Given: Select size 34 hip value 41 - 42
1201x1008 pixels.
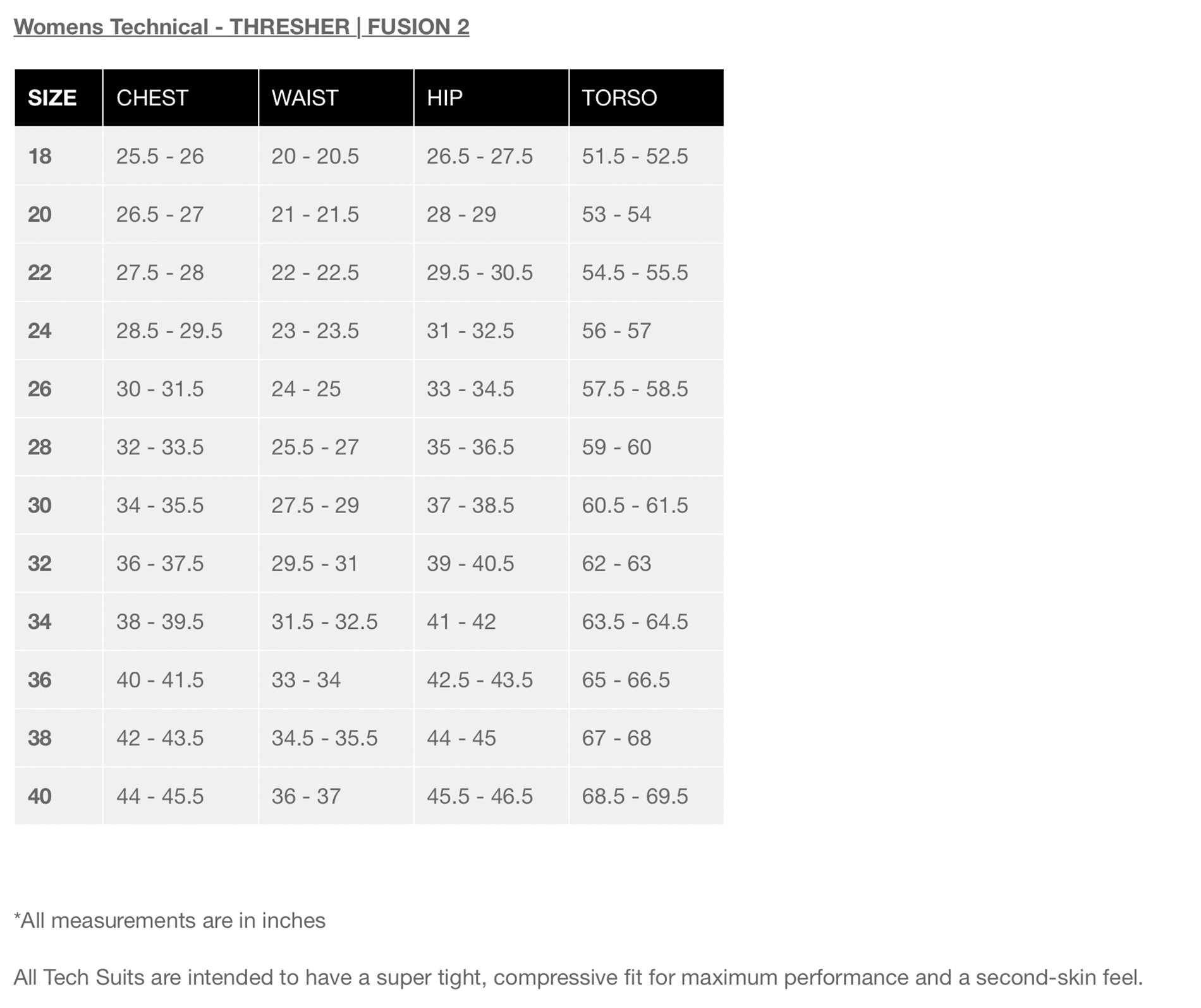Looking at the screenshot, I should (x=461, y=621).
